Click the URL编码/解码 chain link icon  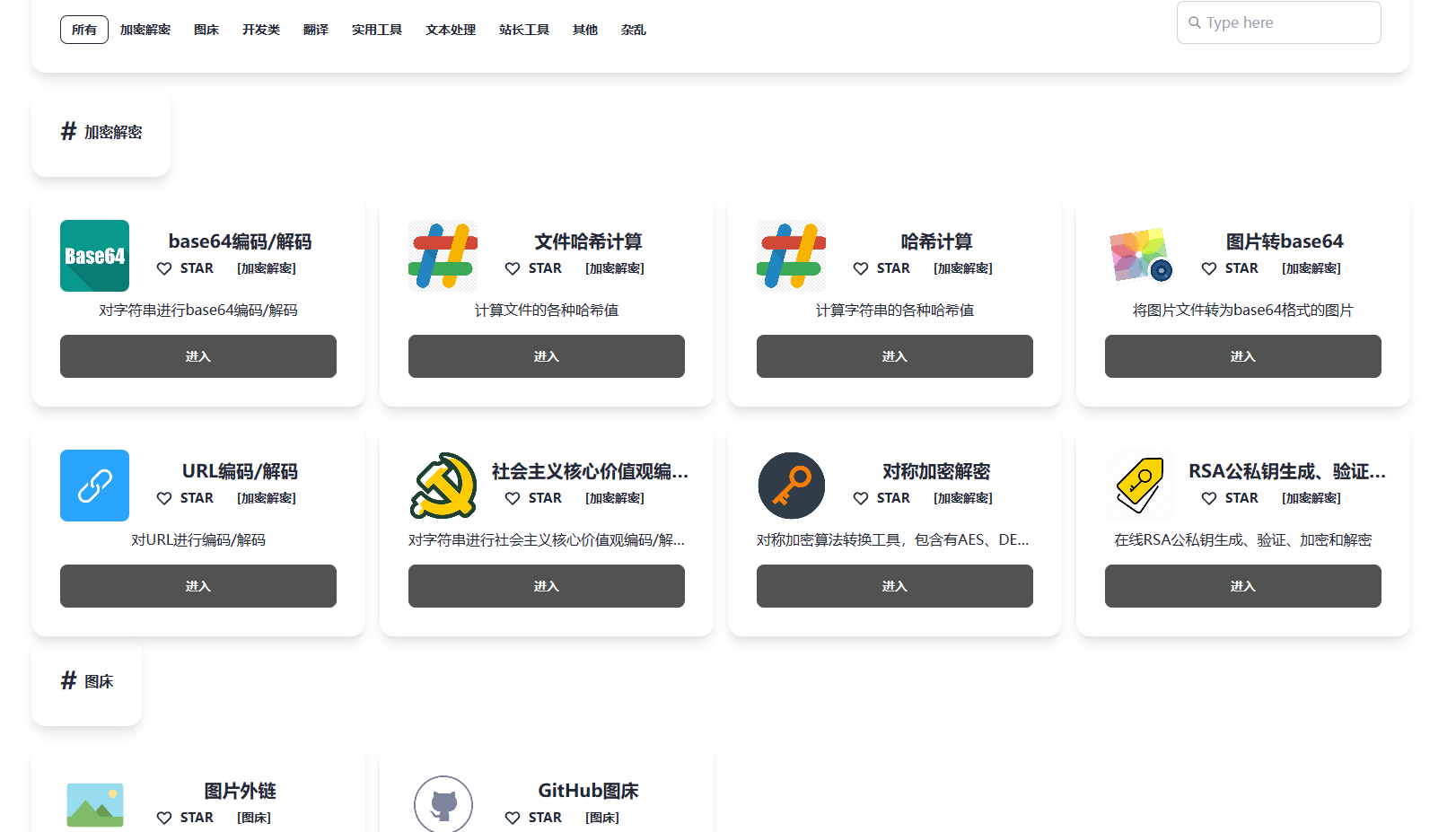coord(94,486)
